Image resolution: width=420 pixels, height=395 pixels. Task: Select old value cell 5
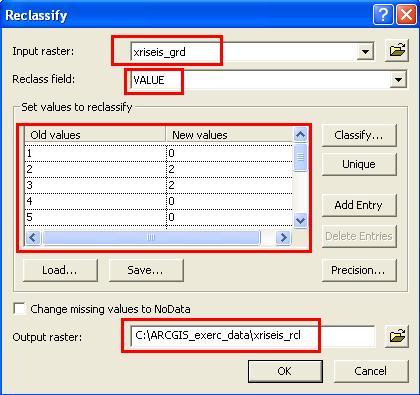[x=96, y=217]
